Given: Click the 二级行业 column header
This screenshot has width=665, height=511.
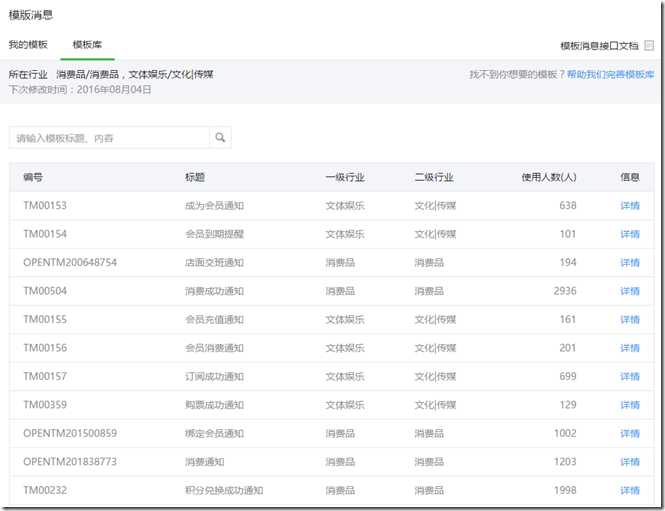Looking at the screenshot, I should pyautogui.click(x=434, y=177).
